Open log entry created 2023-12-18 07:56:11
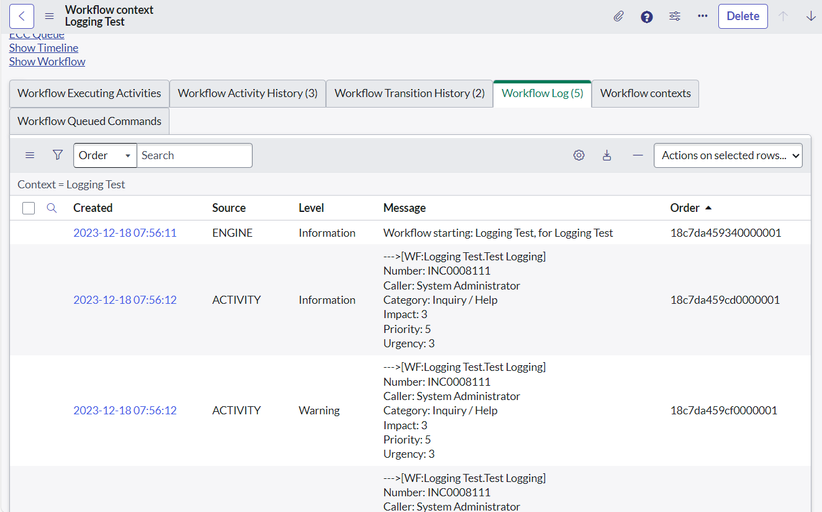The image size is (822, 512). tap(125, 233)
